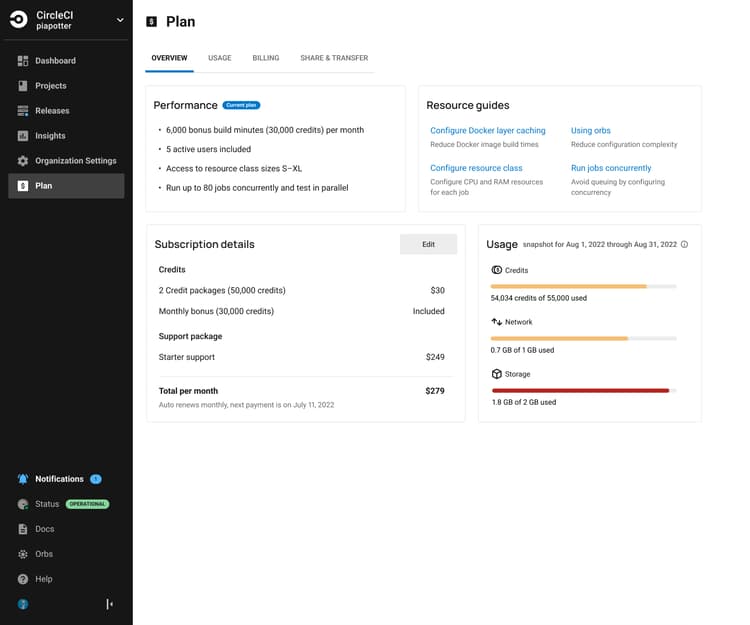
Task: Click the Help question mark icon
Action: [x=23, y=579]
